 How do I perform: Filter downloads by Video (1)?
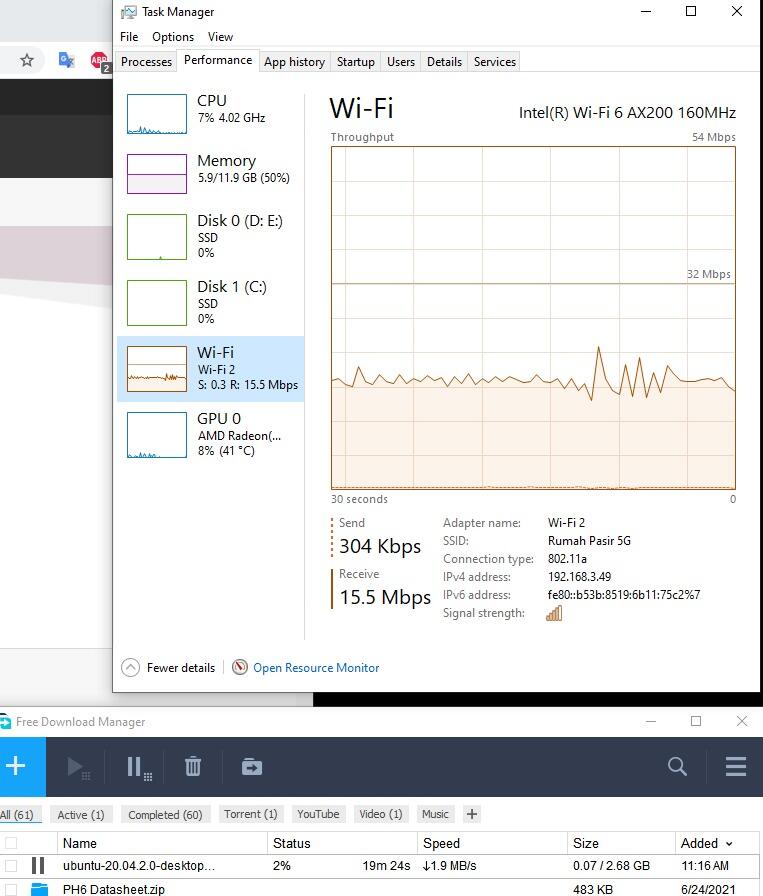click(381, 814)
